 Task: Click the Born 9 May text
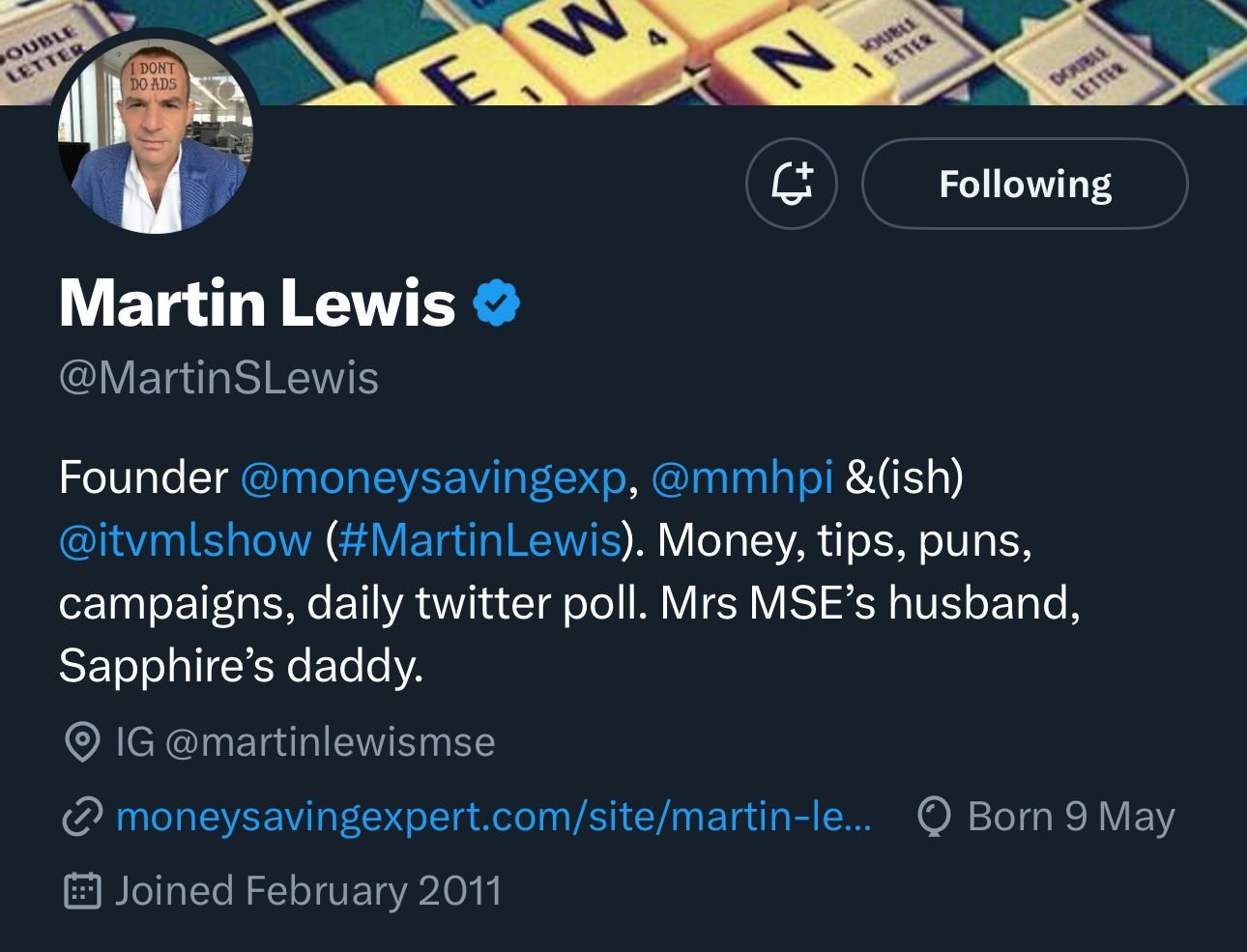tap(1070, 817)
